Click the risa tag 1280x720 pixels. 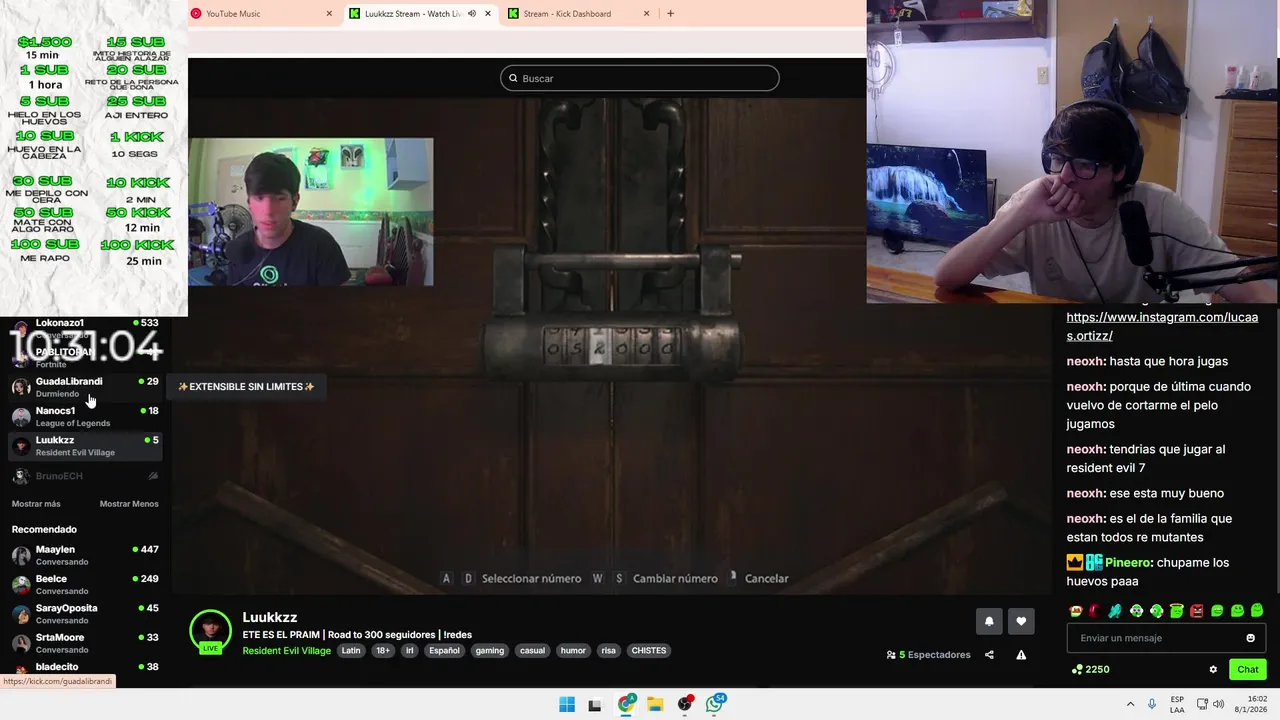click(x=608, y=651)
